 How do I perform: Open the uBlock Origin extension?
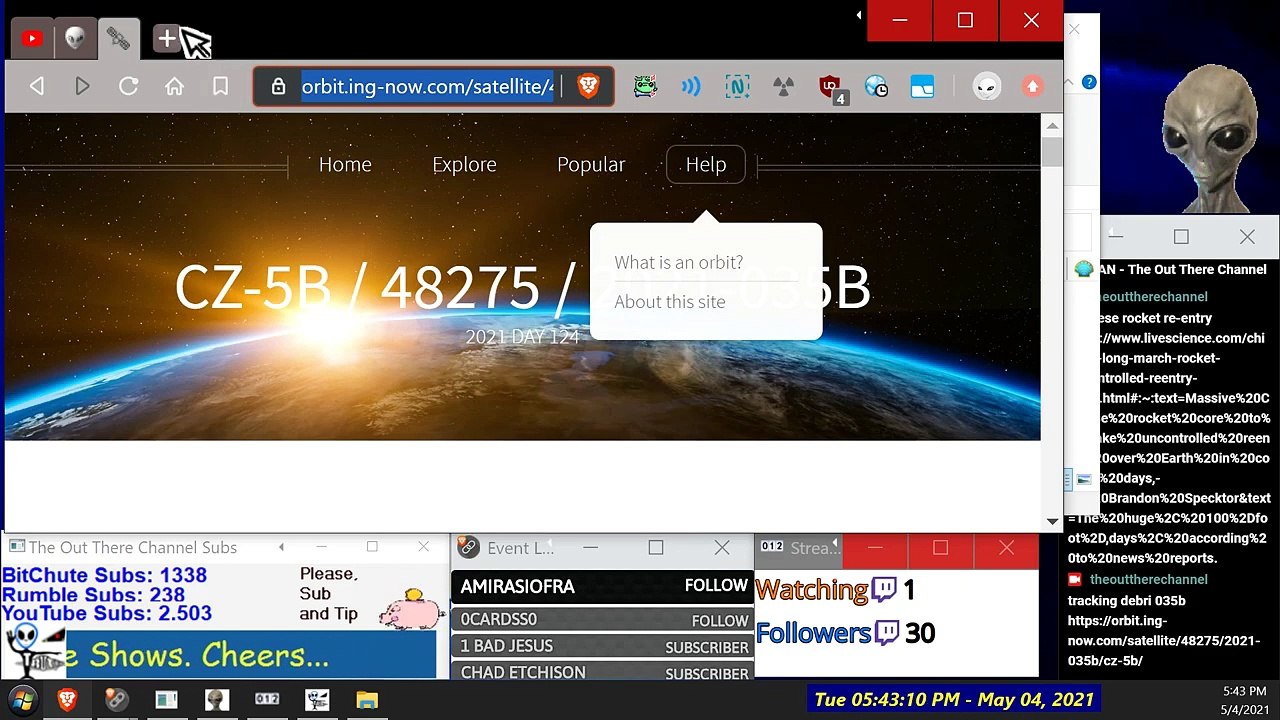[x=830, y=88]
